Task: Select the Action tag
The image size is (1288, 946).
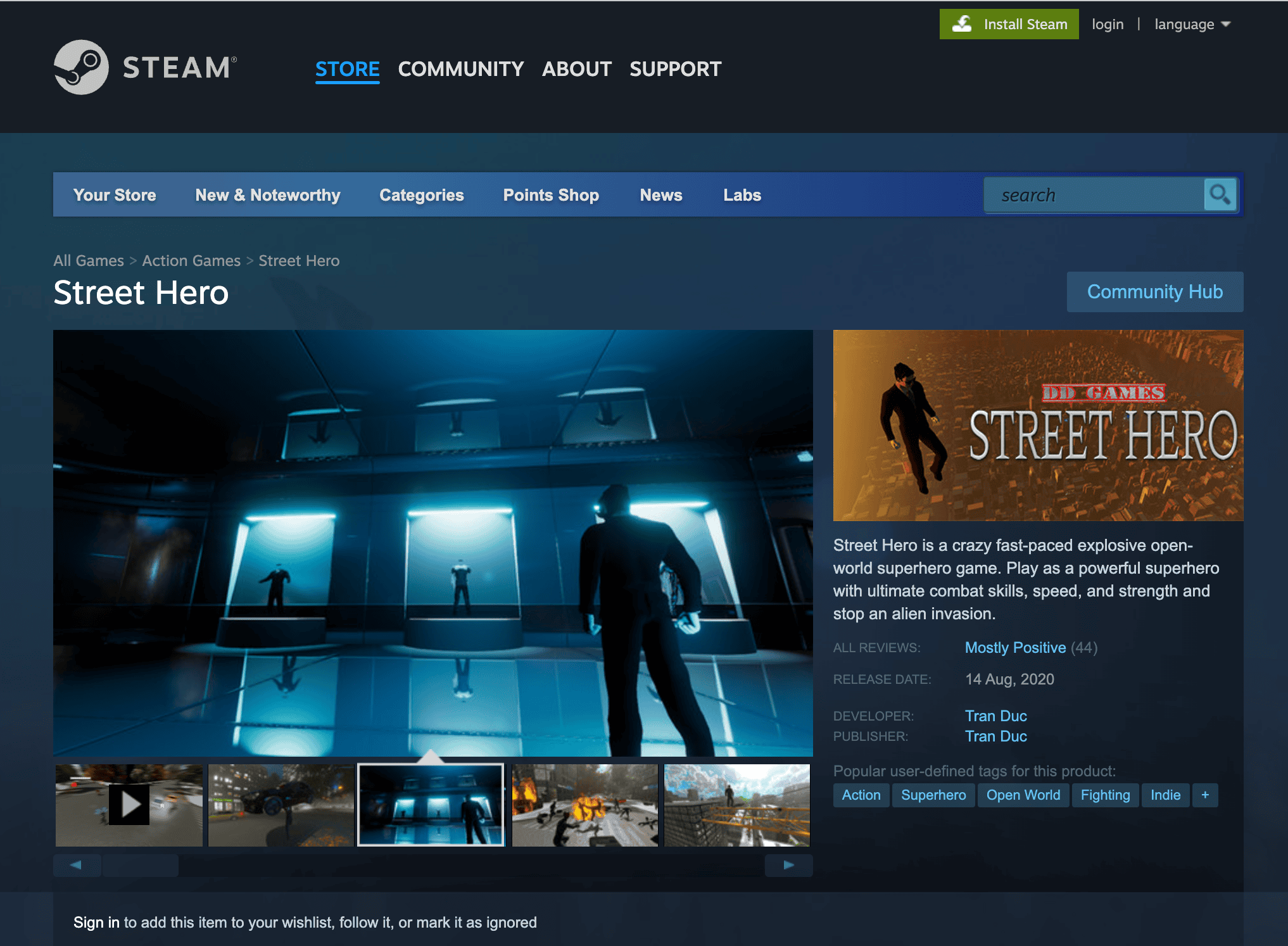Action: click(861, 795)
